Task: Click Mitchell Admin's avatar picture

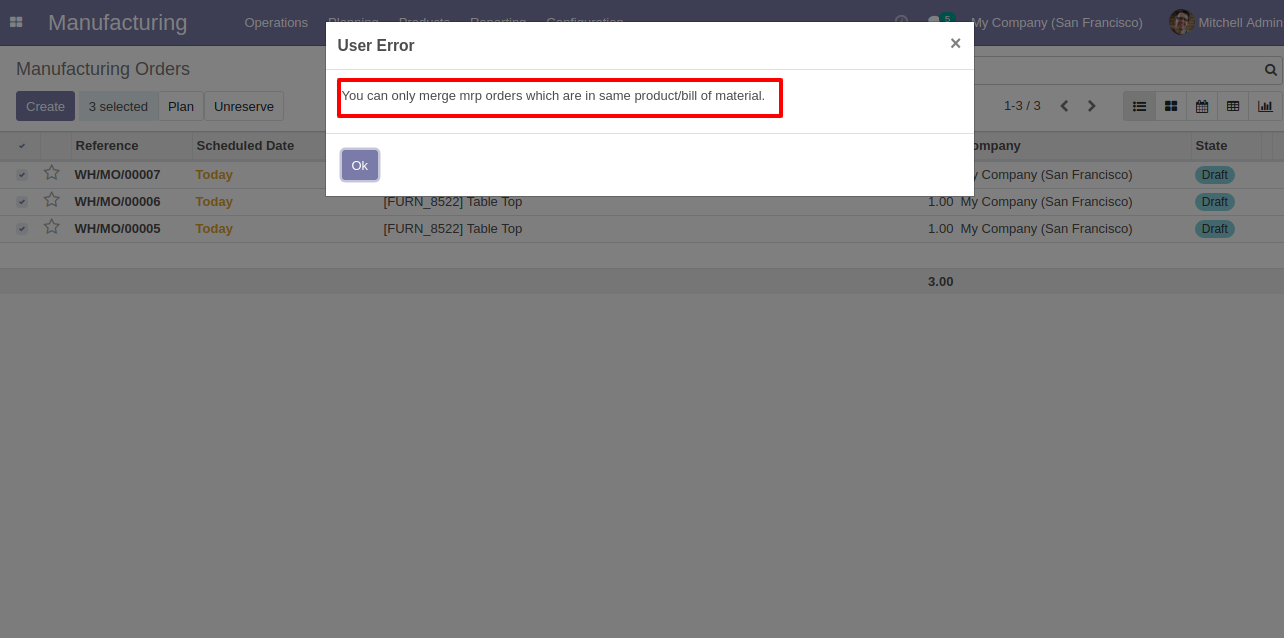Action: [1182, 22]
